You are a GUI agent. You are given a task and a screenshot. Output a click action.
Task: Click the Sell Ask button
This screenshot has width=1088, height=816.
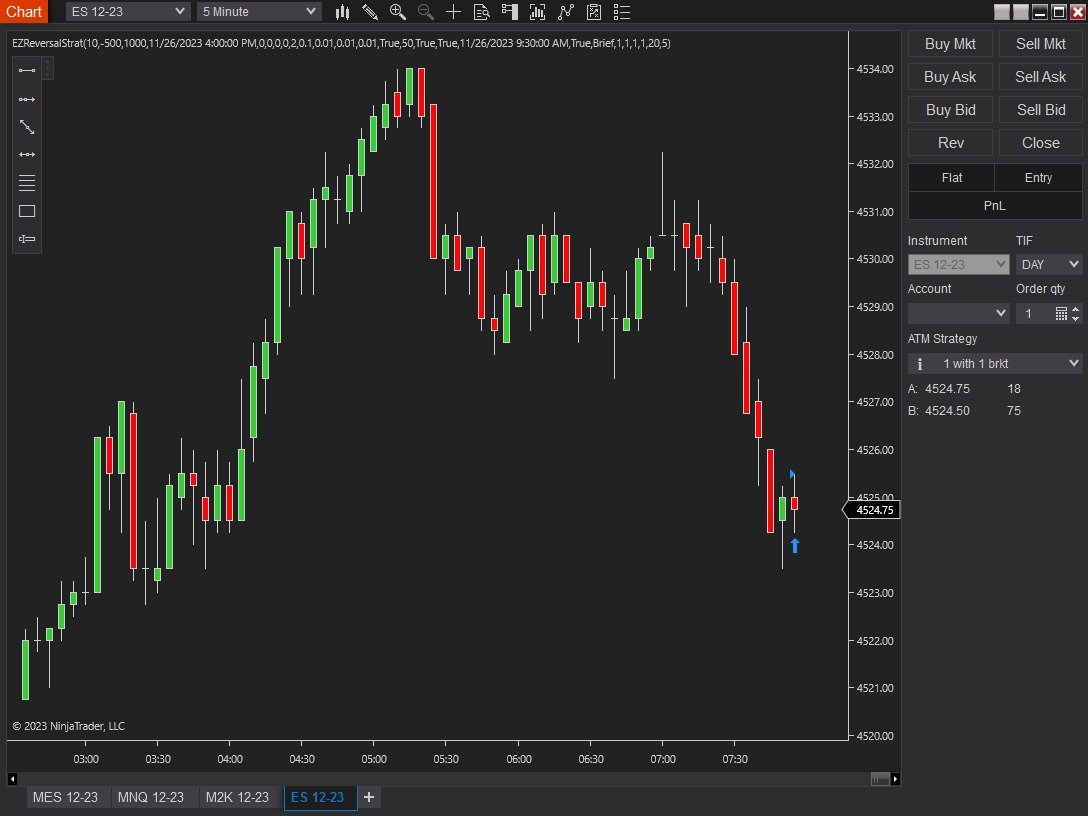tap(1040, 77)
